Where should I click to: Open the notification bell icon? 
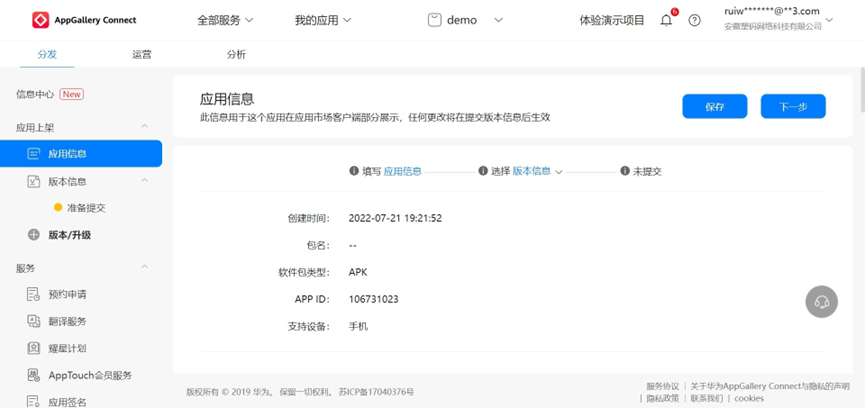pos(666,20)
